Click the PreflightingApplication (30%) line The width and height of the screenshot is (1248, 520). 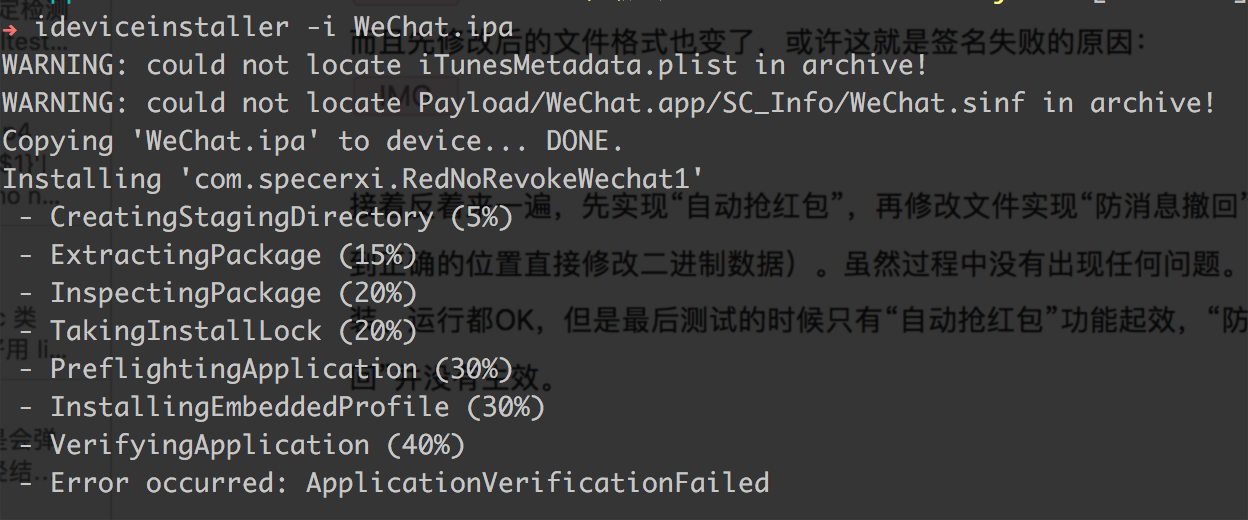264,369
